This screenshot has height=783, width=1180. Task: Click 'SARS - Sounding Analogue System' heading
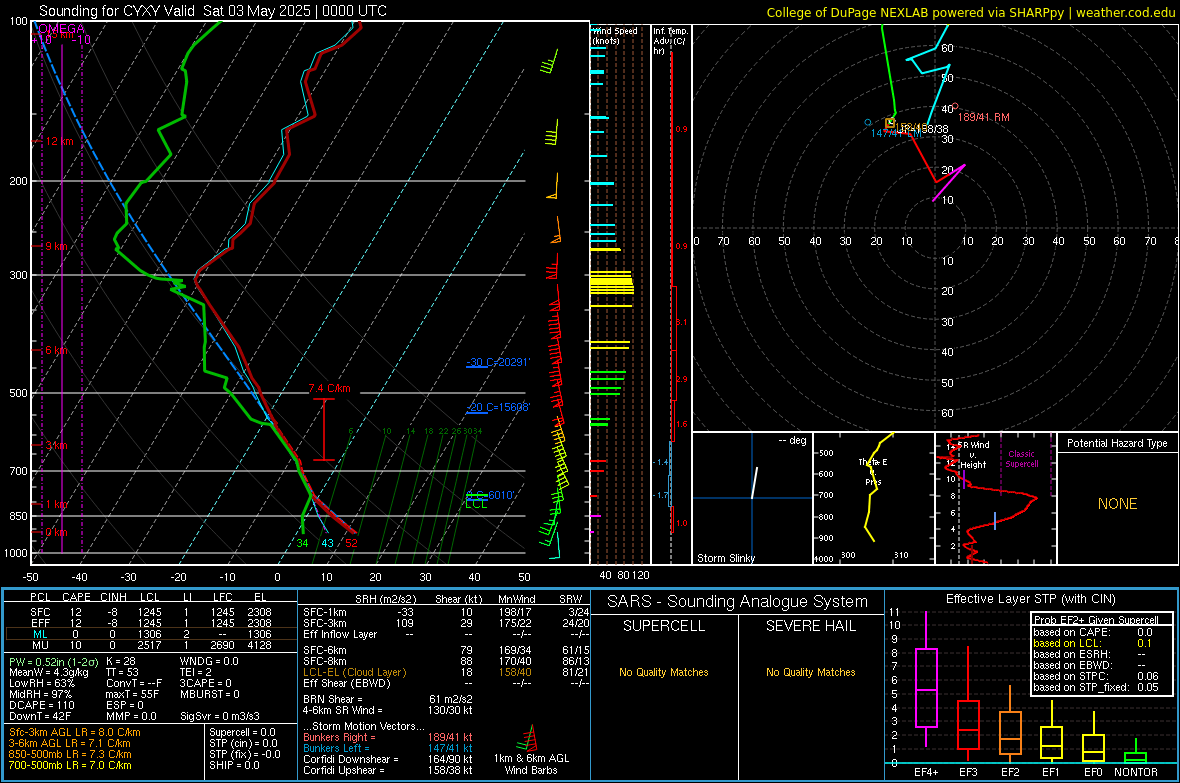point(737,601)
